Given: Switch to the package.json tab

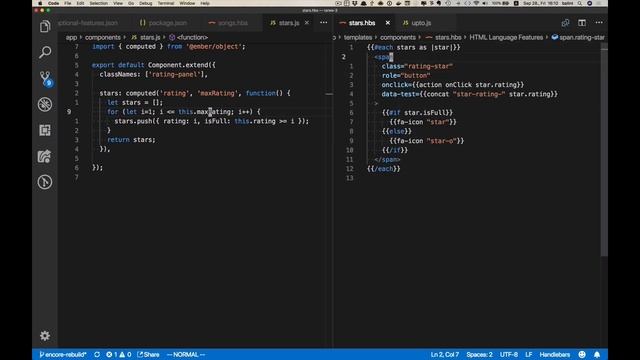Looking at the screenshot, I should (164, 23).
